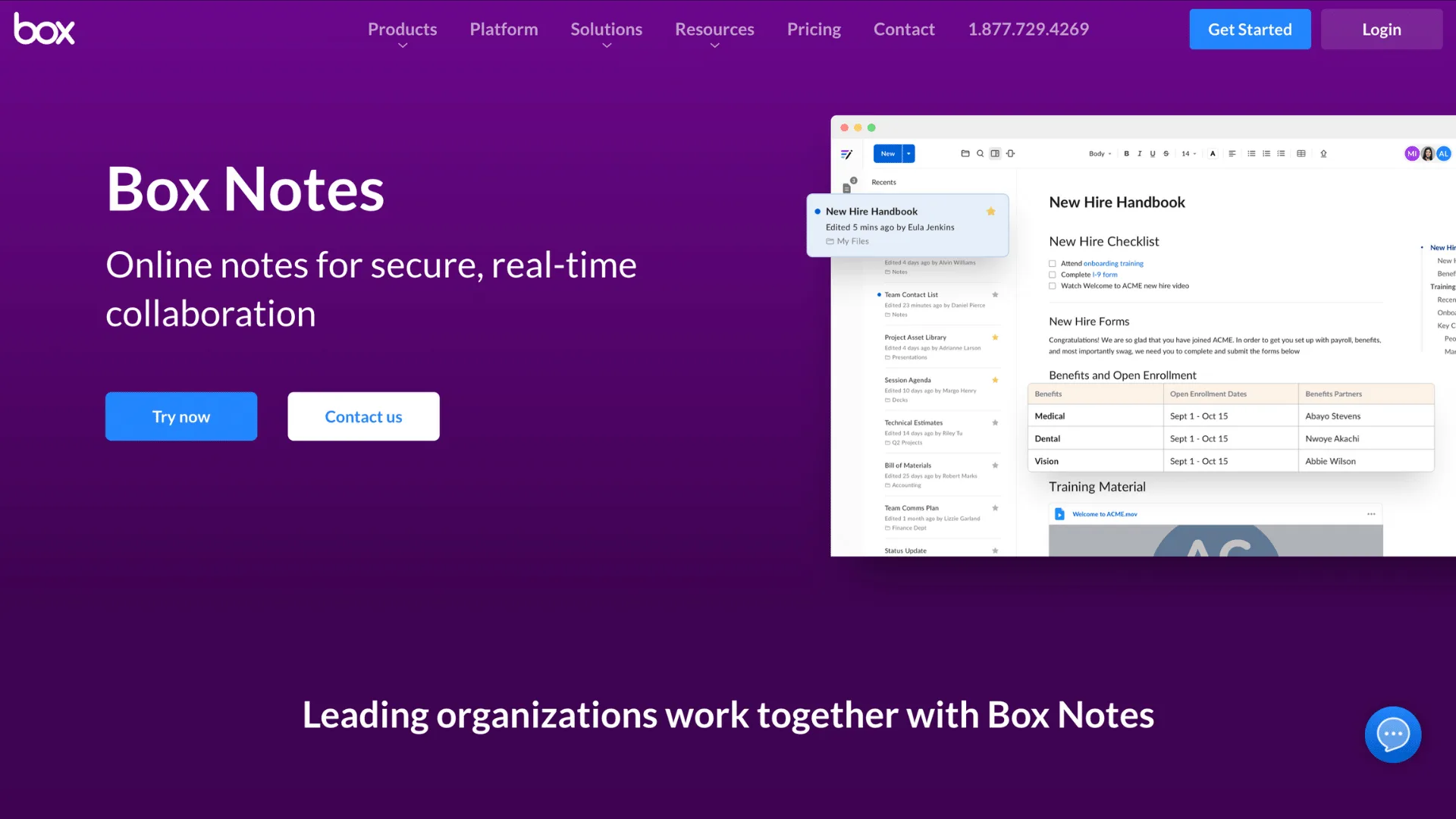Open the dropdown arrow next to New
This screenshot has height=819, width=1456.
coord(908,153)
